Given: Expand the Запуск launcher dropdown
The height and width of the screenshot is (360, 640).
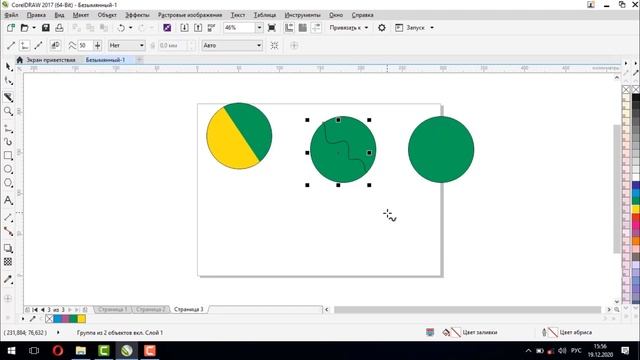Looking at the screenshot, I should 432,28.
